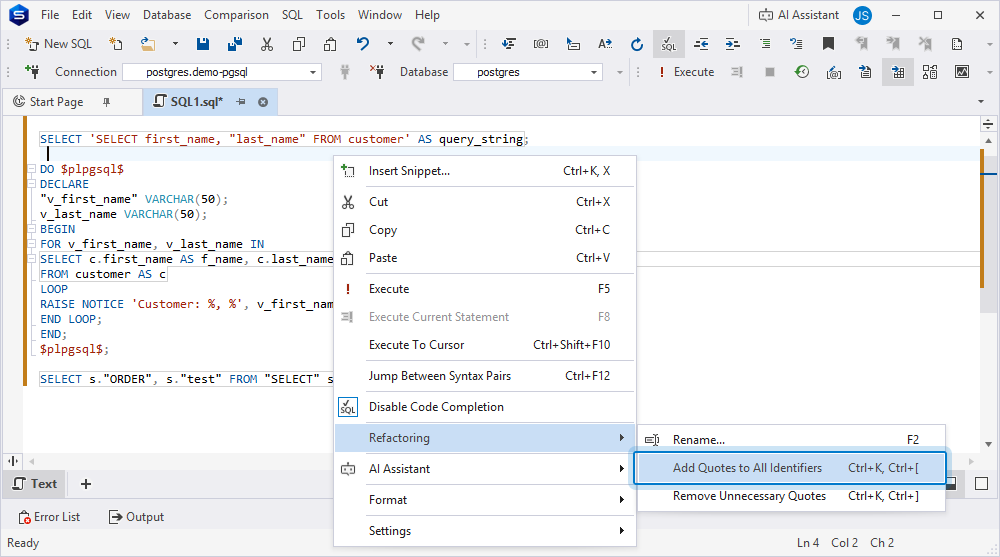The image size is (1000, 557).
Task: Toggle the results-to-grid icon
Action: coord(898,72)
